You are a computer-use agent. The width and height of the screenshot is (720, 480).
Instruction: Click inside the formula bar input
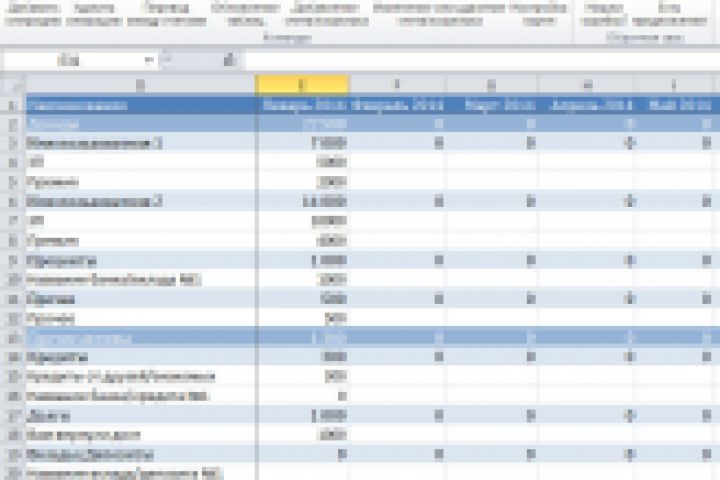482,60
